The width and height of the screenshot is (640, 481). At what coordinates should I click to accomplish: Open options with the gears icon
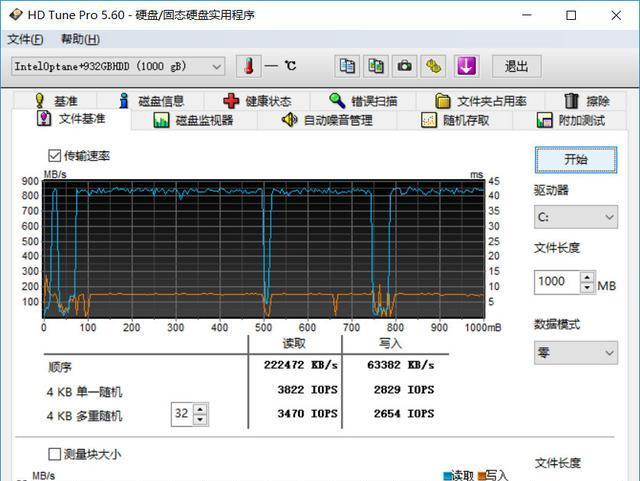433,66
